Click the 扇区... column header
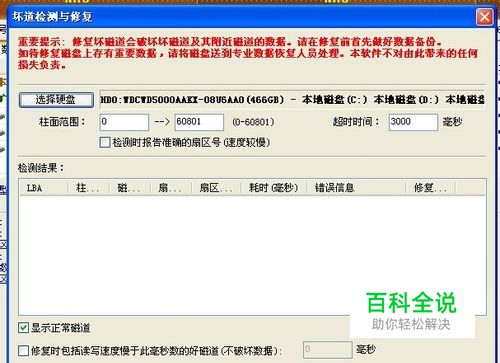This screenshot has width=500, height=363. coord(216,188)
